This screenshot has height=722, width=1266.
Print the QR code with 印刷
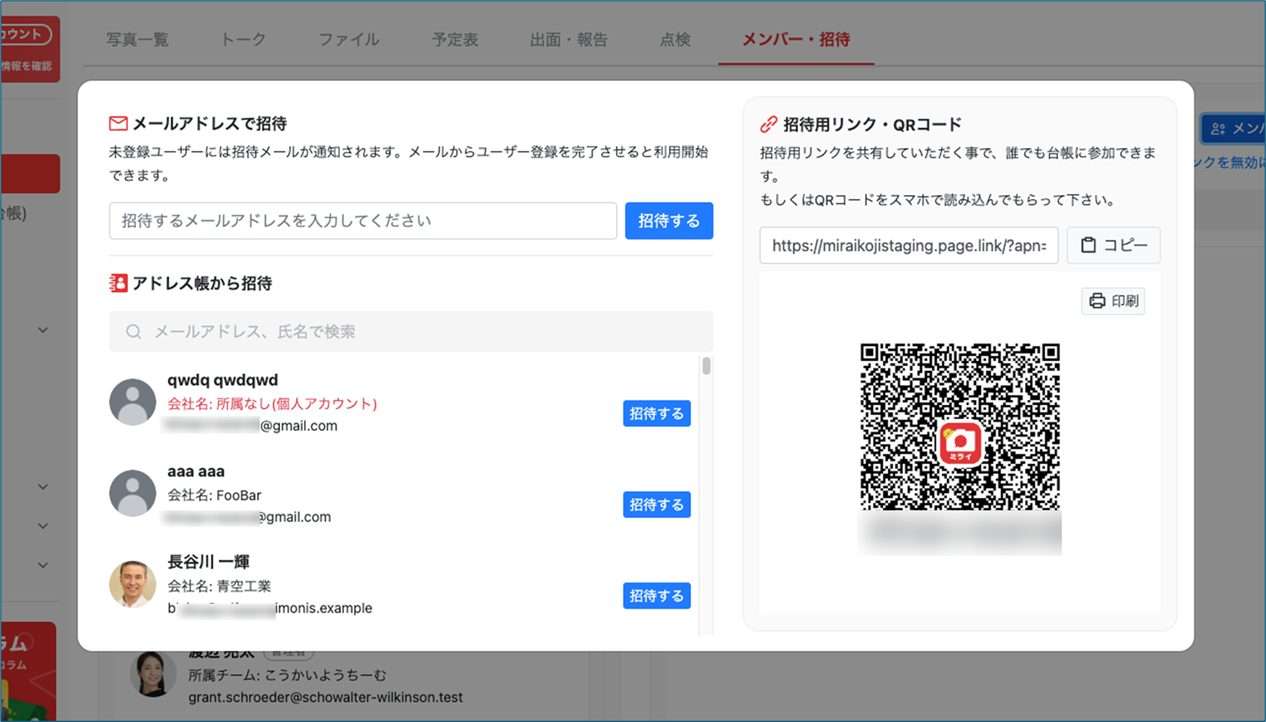point(1113,301)
